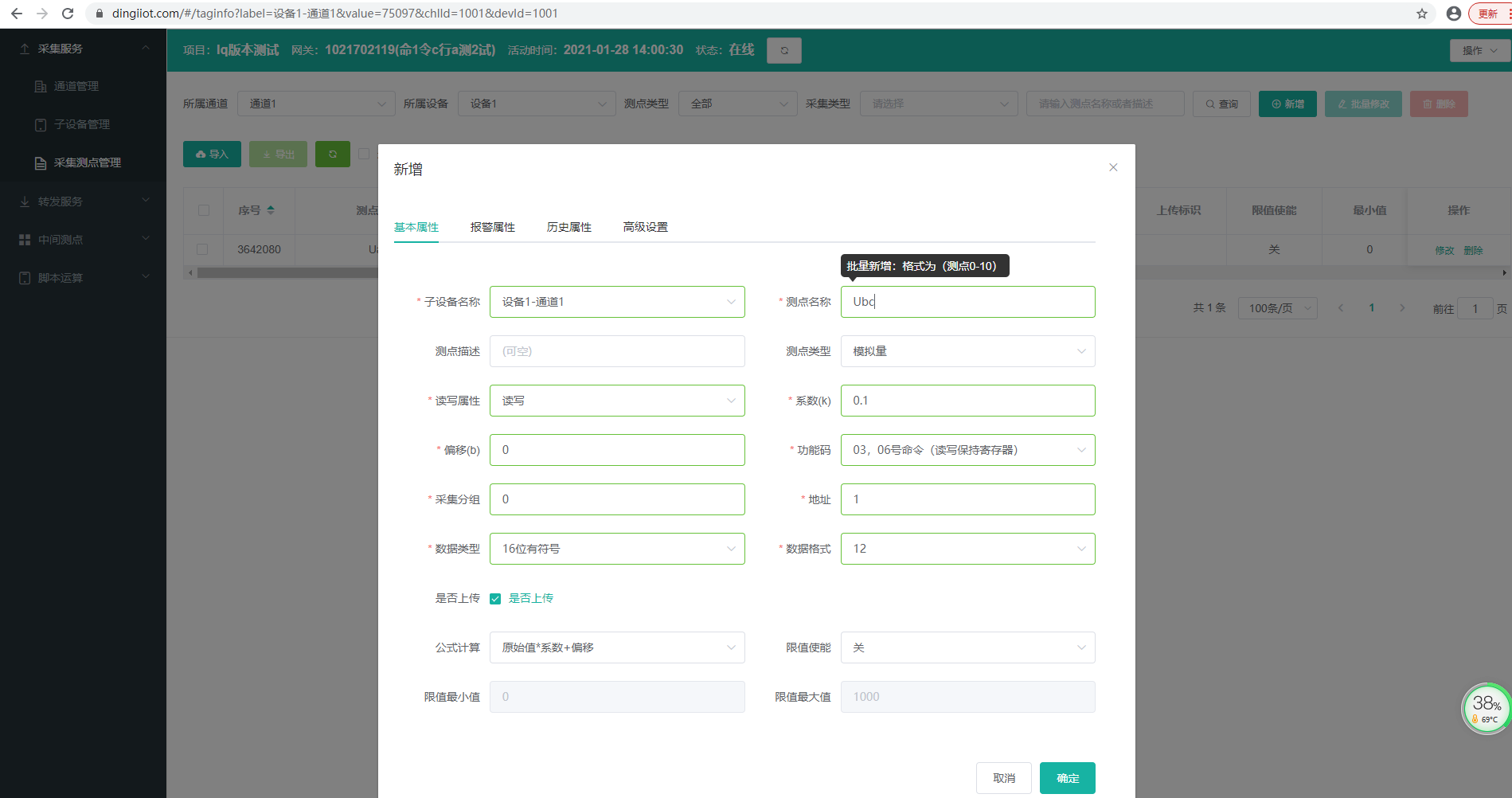Go back with the browser back arrow

17,14
